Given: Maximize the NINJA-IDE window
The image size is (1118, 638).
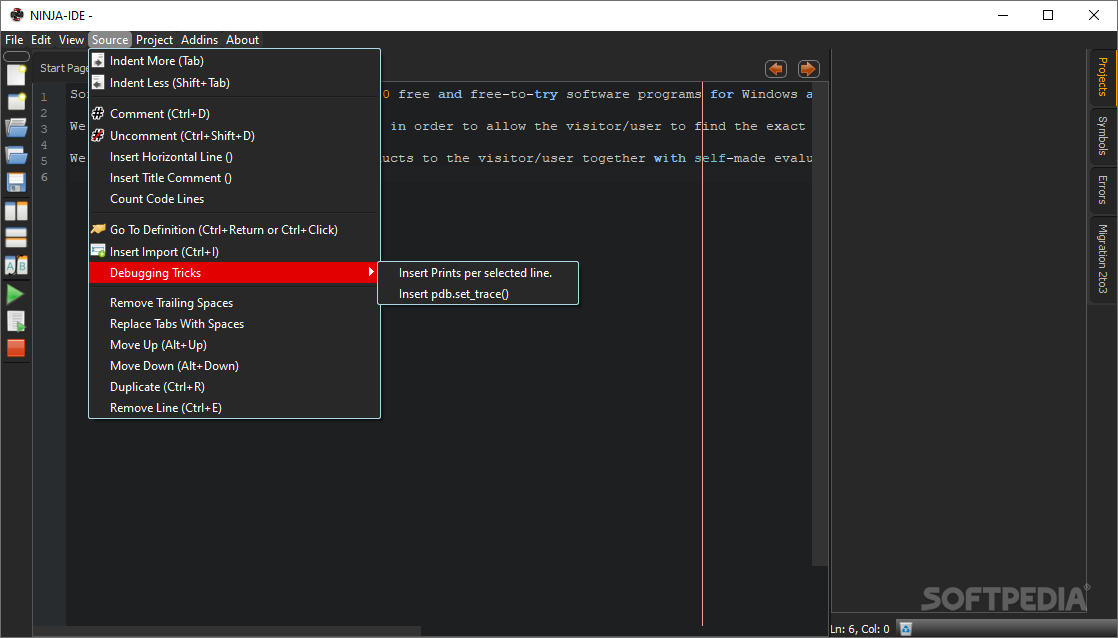Looking at the screenshot, I should pyautogui.click(x=1048, y=15).
